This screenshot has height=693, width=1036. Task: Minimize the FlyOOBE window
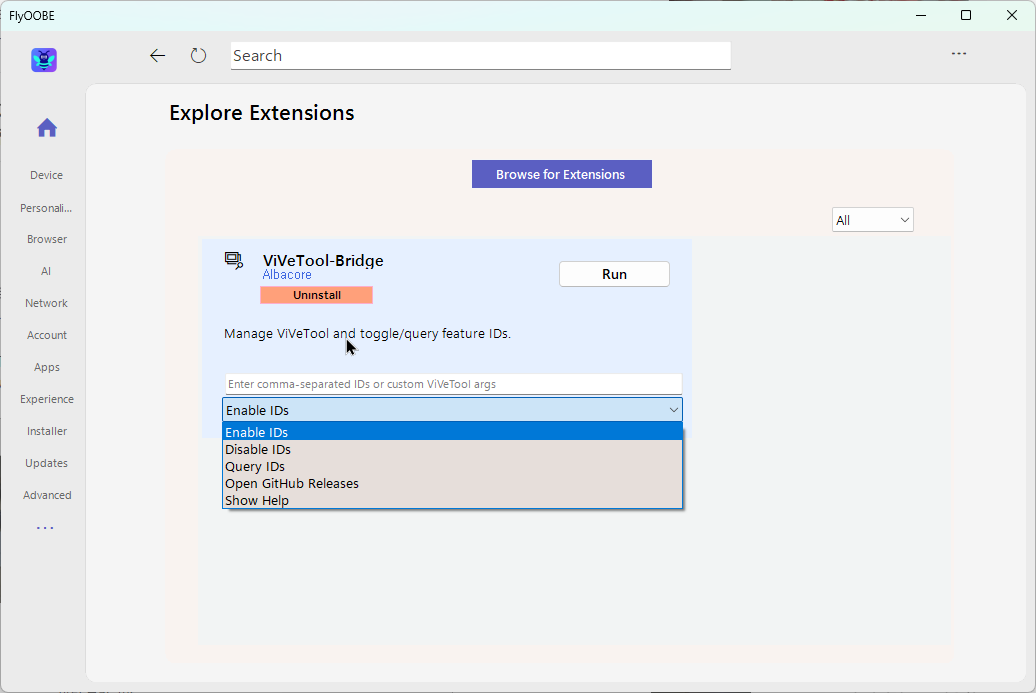[x=921, y=15]
